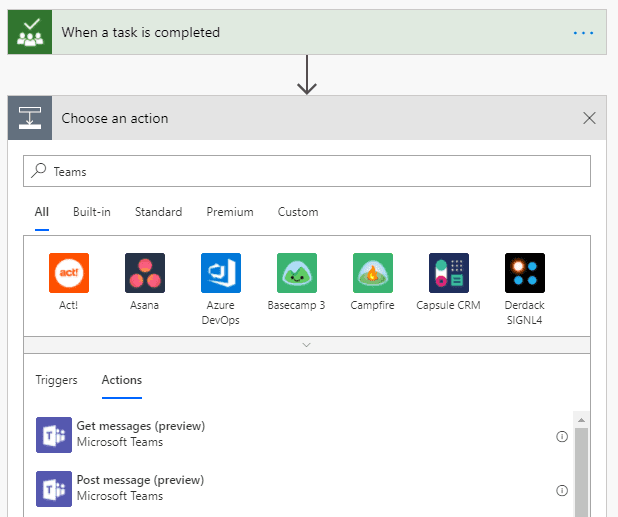618x517 pixels.
Task: Click the Capsule CRM label
Action: 449,305
